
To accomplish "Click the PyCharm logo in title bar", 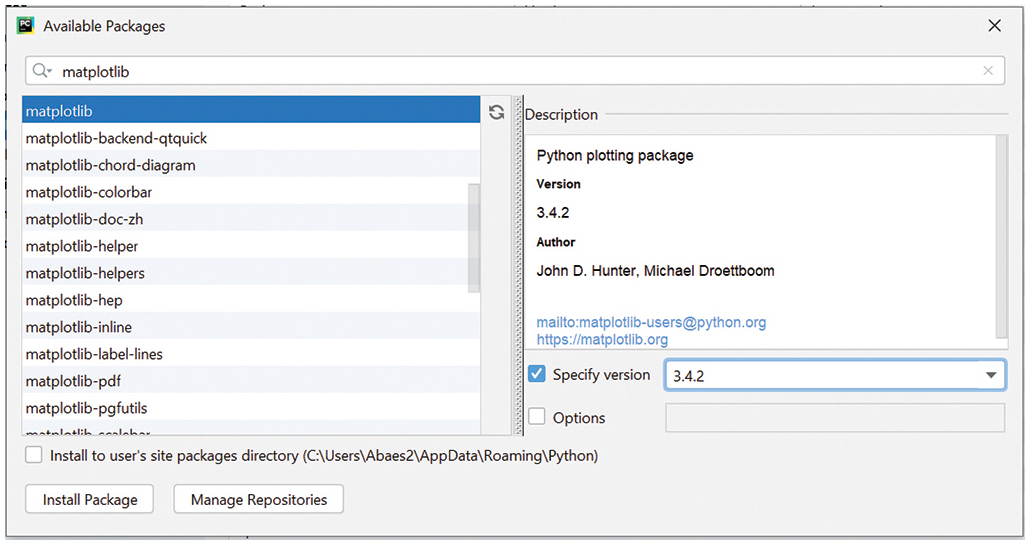I will (x=26, y=26).
